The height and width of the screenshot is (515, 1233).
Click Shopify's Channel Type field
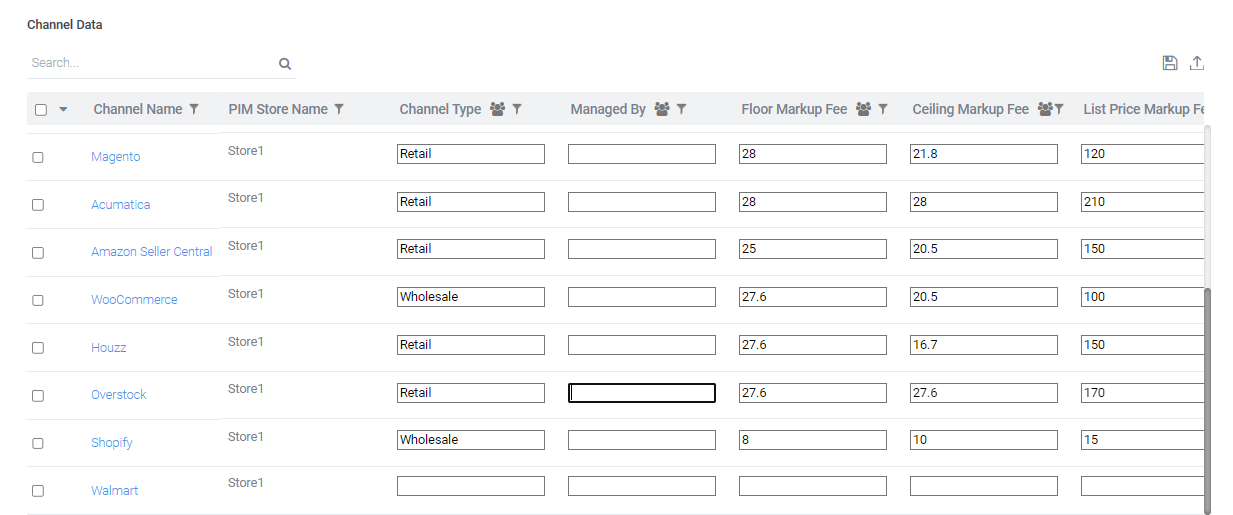(470, 440)
